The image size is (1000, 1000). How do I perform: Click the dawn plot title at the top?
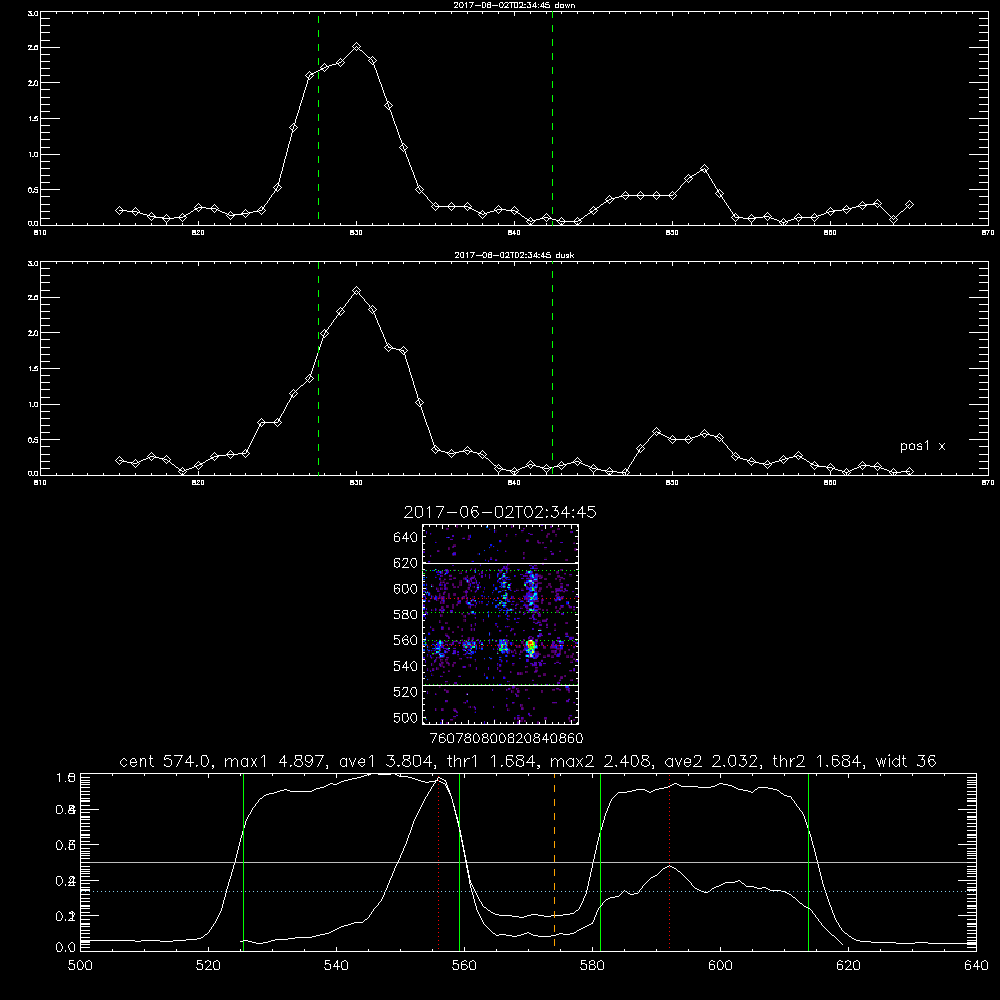point(514,5)
